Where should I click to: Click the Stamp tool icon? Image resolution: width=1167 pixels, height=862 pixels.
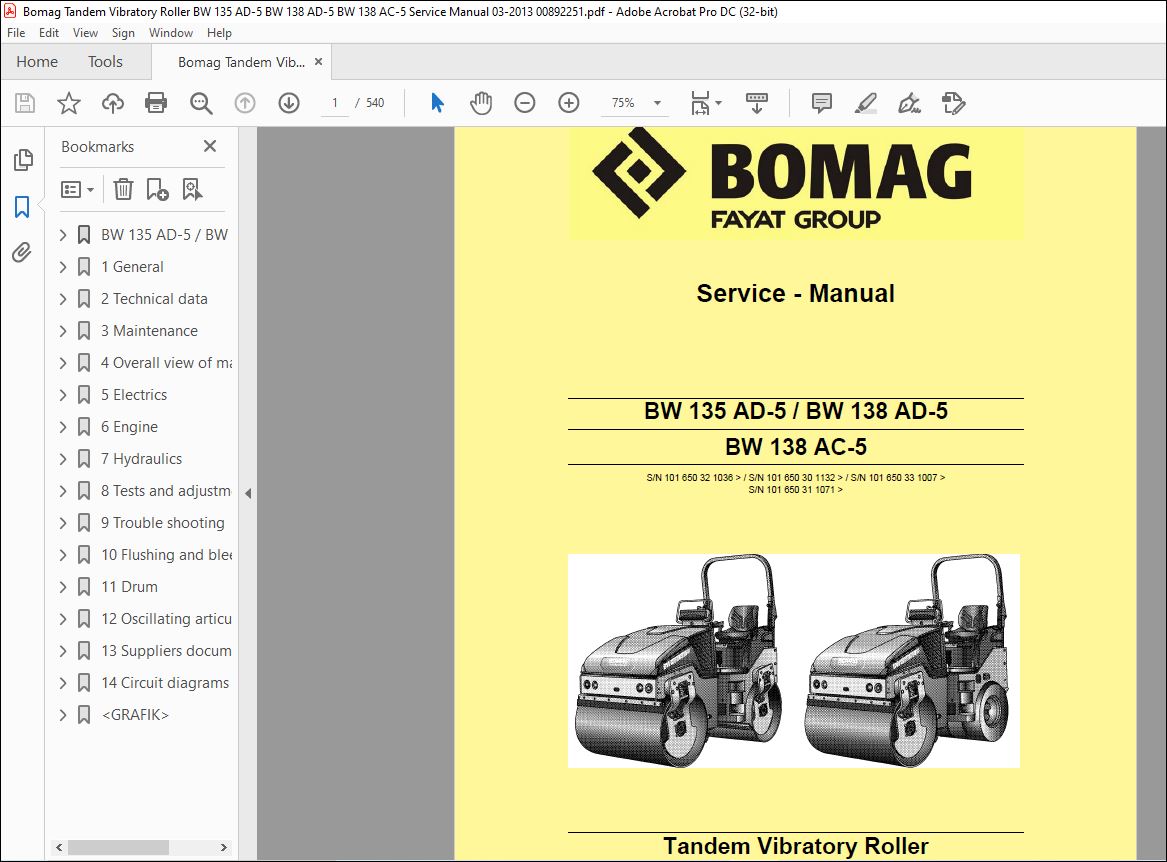pyautogui.click(x=953, y=103)
